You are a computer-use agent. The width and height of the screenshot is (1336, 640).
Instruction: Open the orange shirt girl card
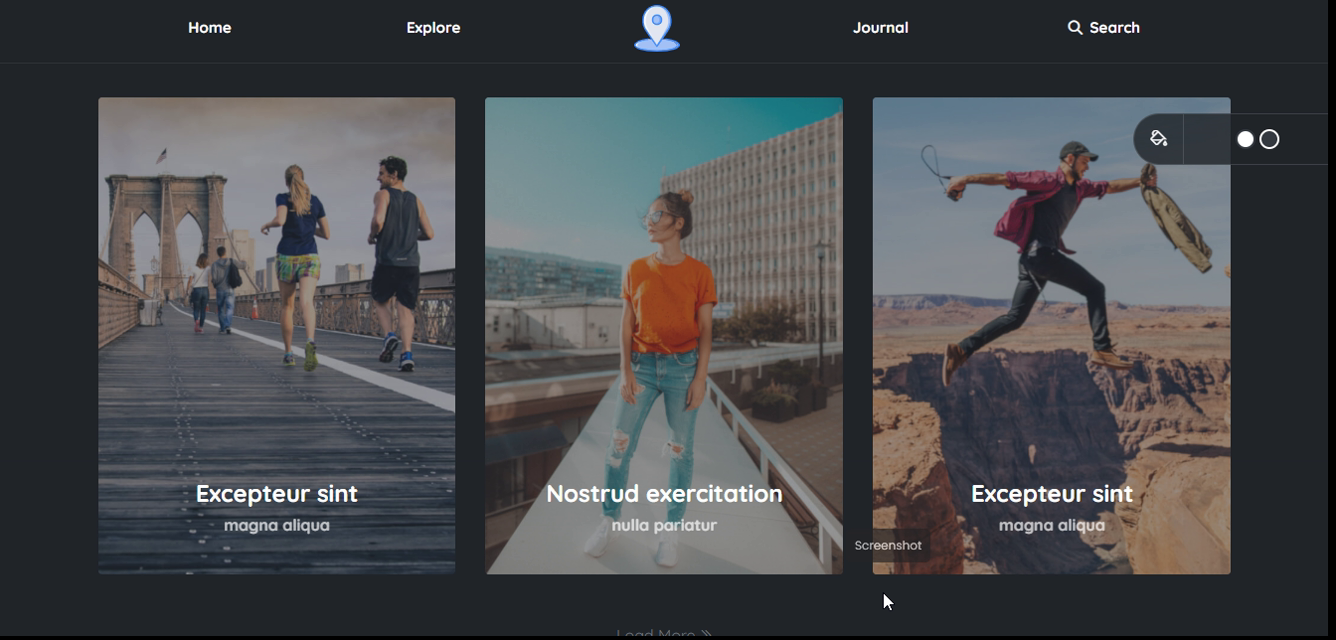pos(664,335)
